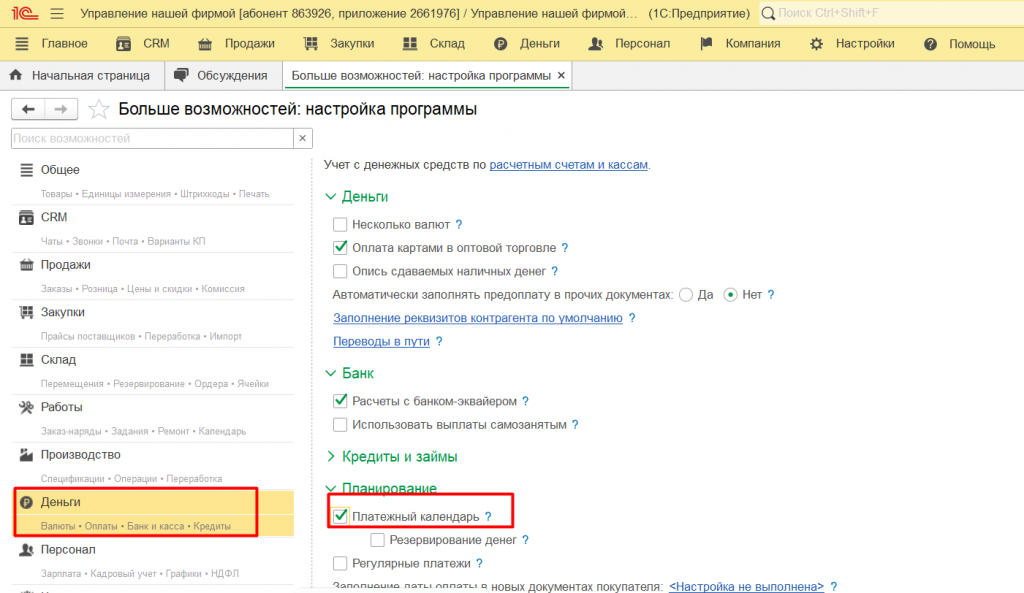Go back with the left arrow button
The height and width of the screenshot is (593, 1024).
click(28, 109)
